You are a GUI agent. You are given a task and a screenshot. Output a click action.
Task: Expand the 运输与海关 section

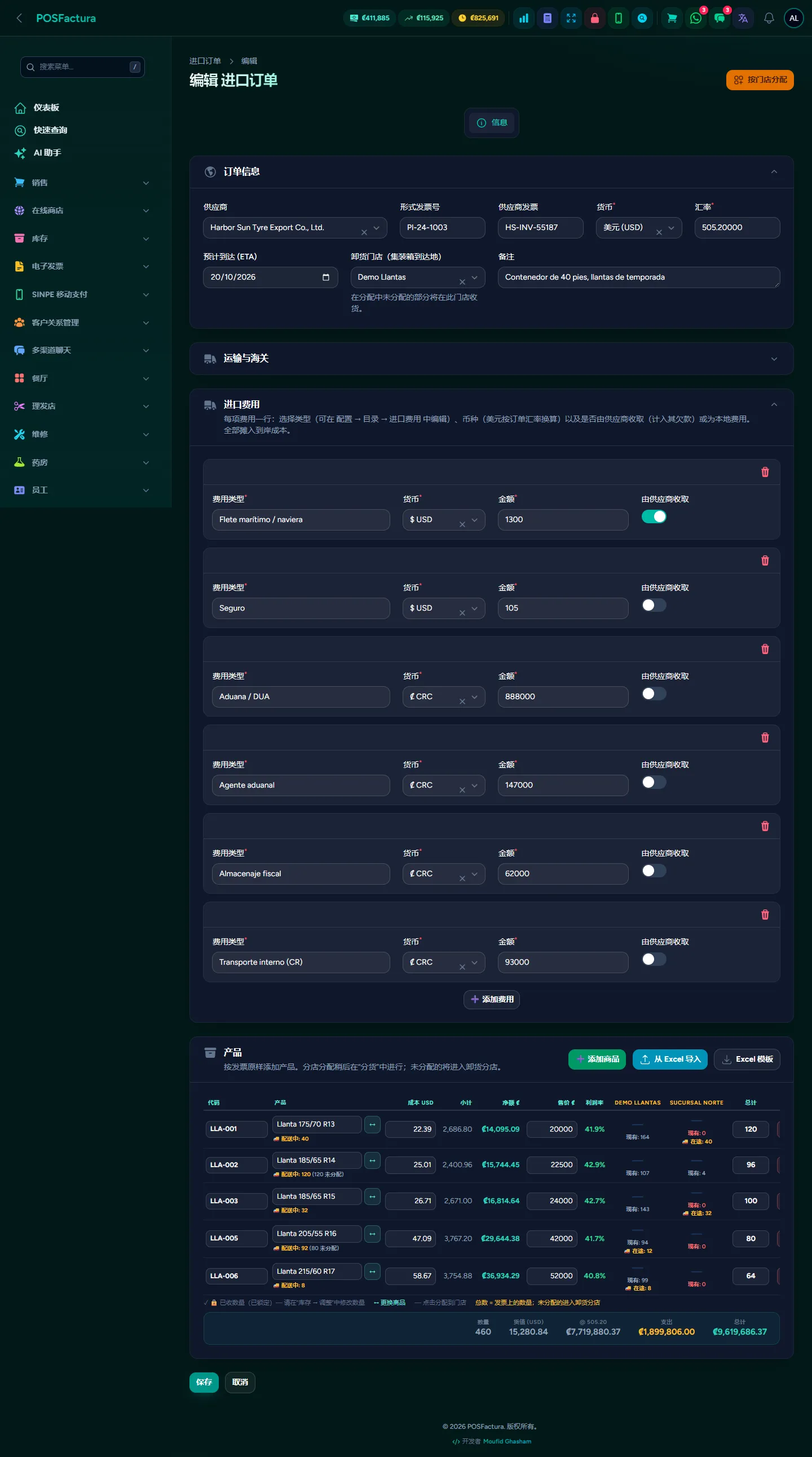pyautogui.click(x=491, y=359)
